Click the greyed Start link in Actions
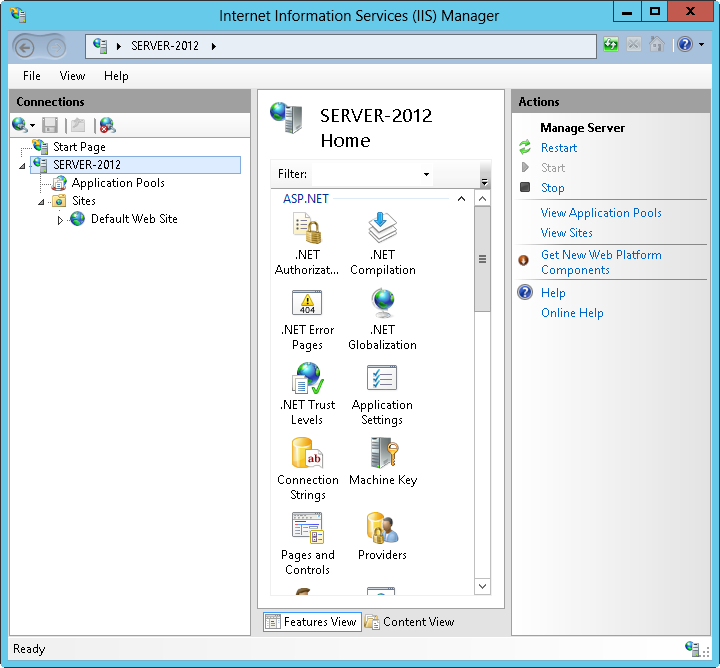The height and width of the screenshot is (668, 720). 552,168
